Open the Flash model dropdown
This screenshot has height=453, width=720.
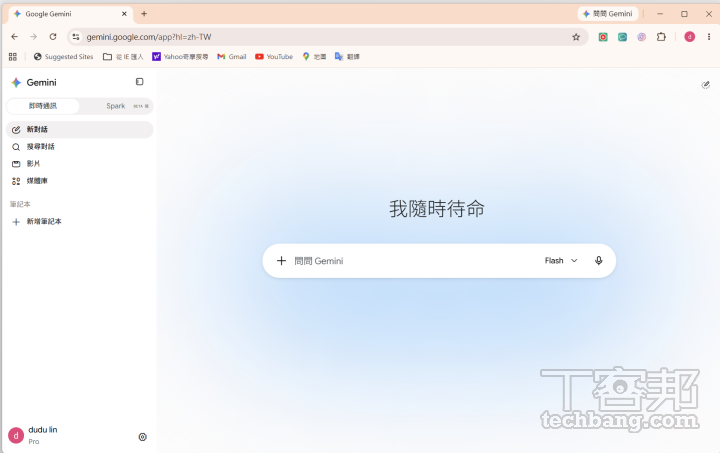click(x=561, y=261)
